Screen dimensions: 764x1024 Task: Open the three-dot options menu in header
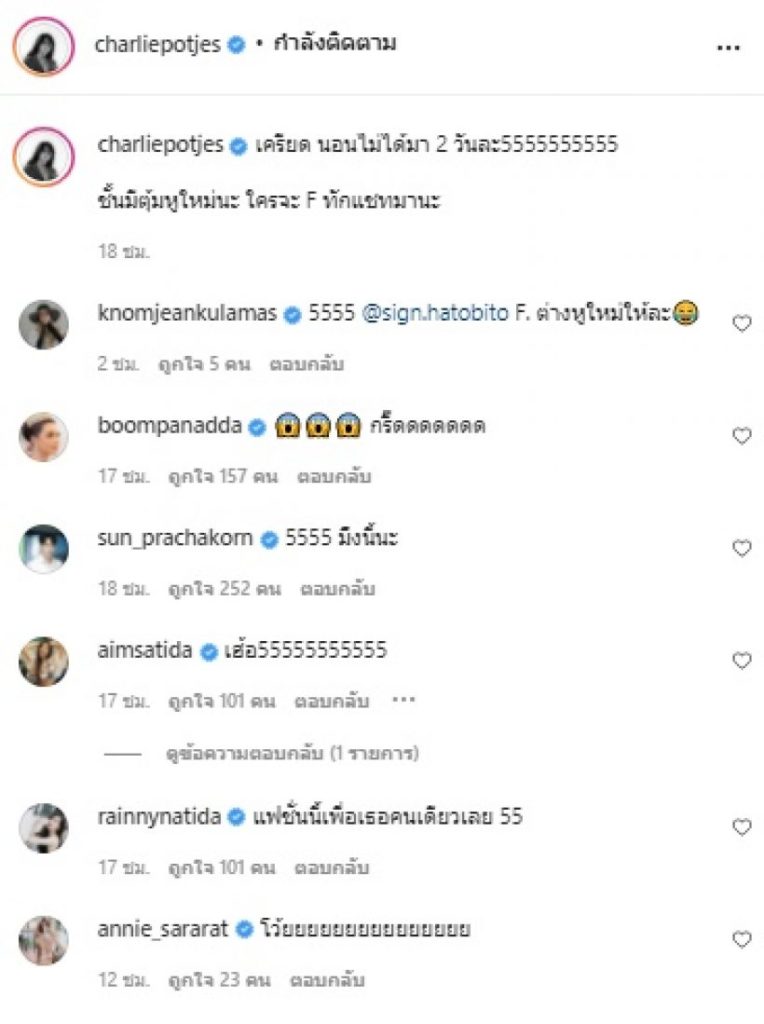tap(728, 48)
